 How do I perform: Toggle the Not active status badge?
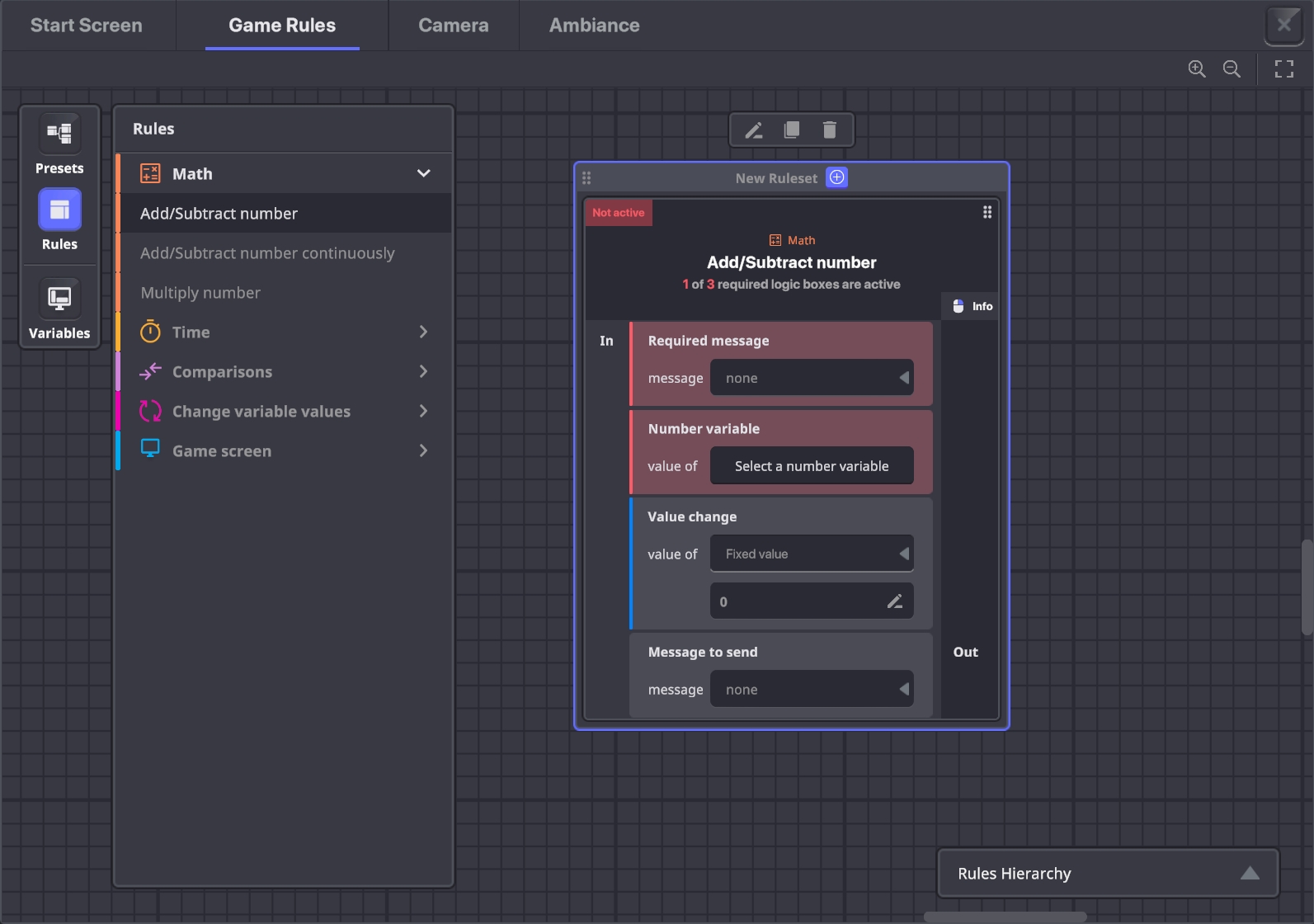pos(618,213)
